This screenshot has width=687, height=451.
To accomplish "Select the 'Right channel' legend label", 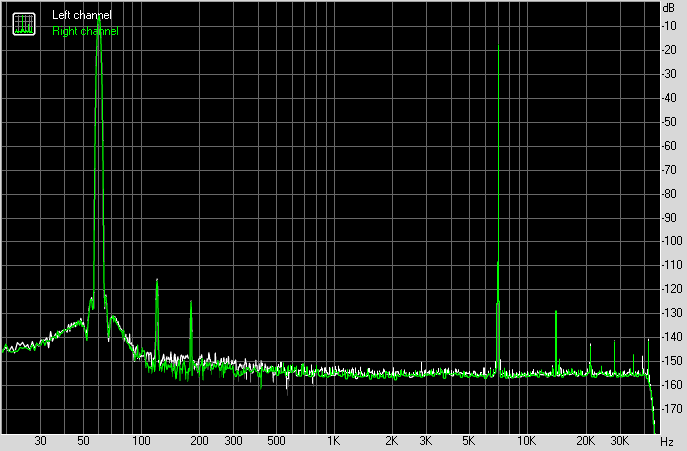I will (x=85, y=31).
